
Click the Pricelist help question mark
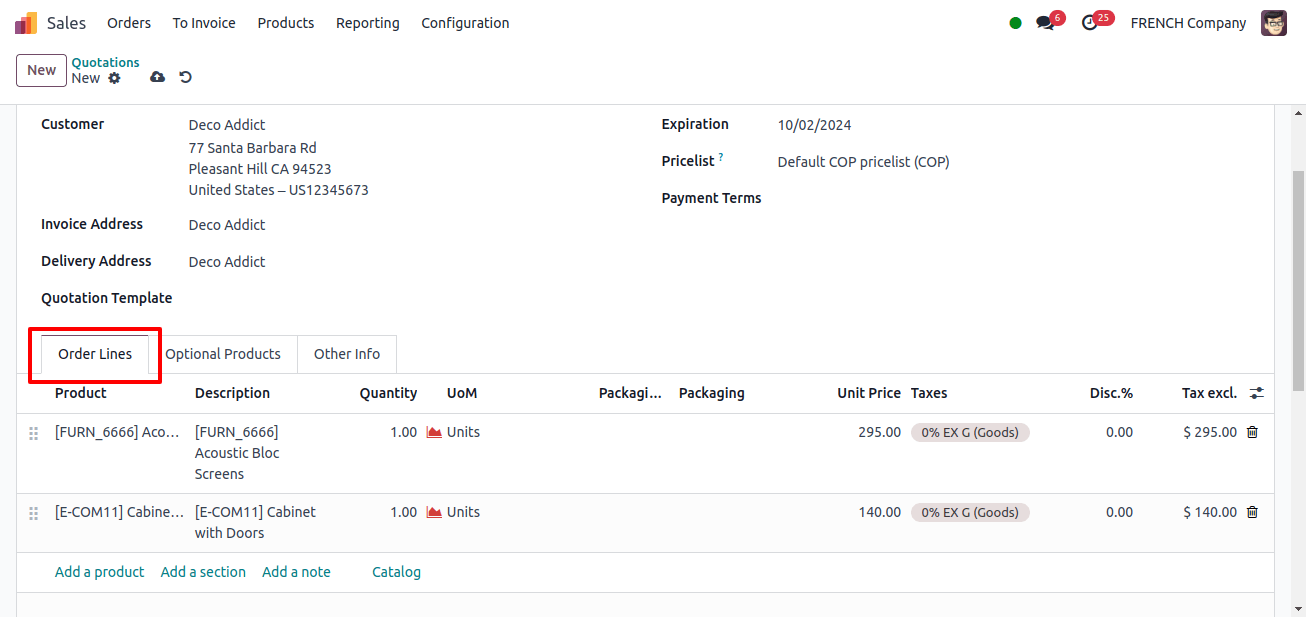[721, 158]
